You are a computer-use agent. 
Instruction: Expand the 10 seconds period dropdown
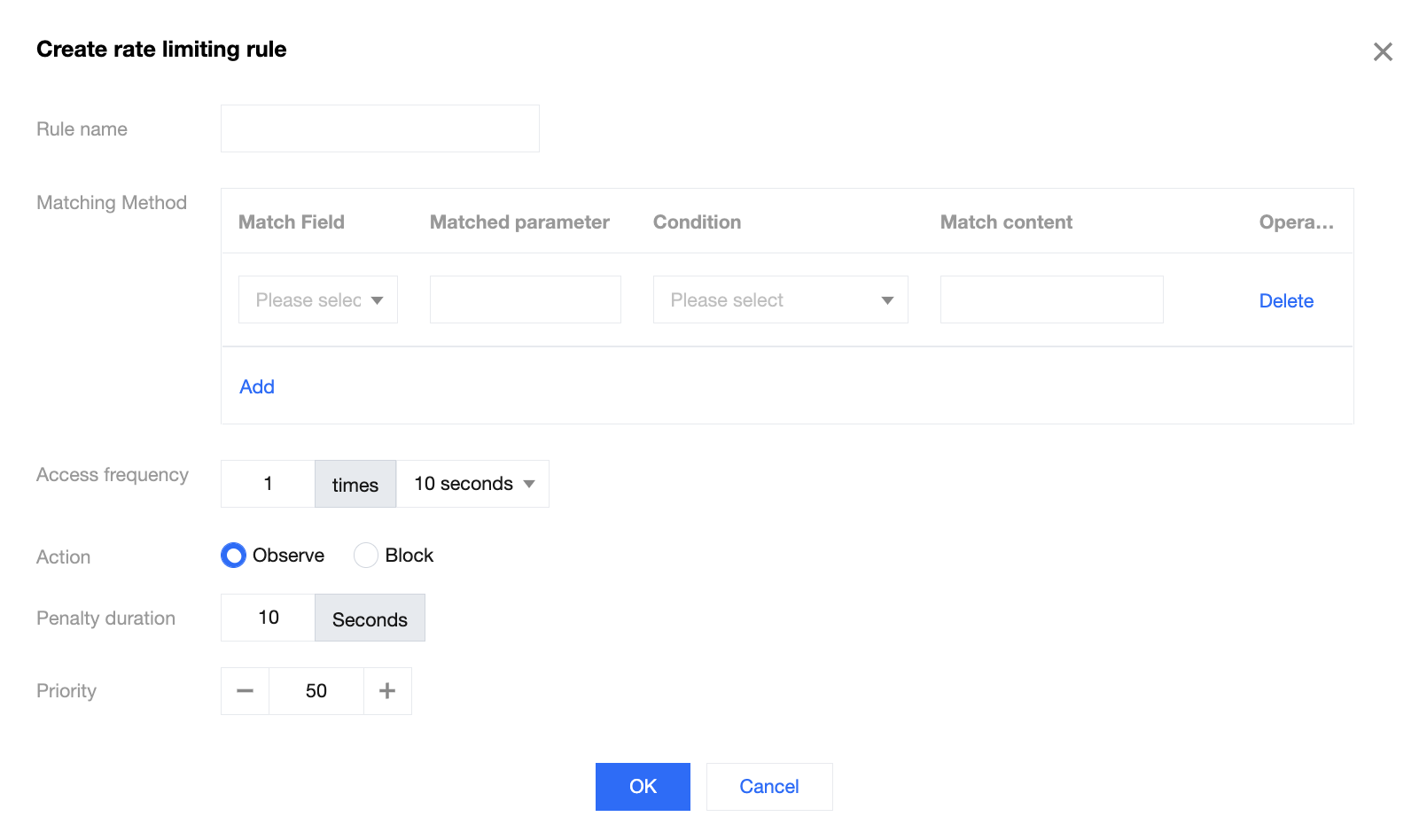point(473,484)
